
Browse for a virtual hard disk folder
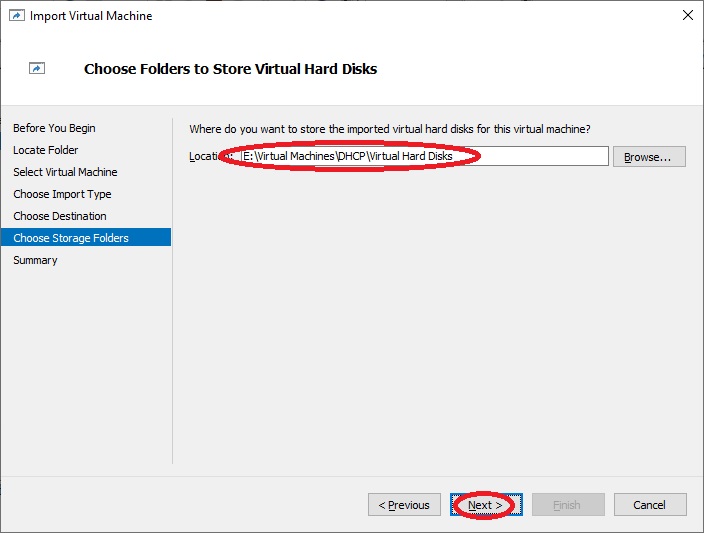click(x=649, y=157)
